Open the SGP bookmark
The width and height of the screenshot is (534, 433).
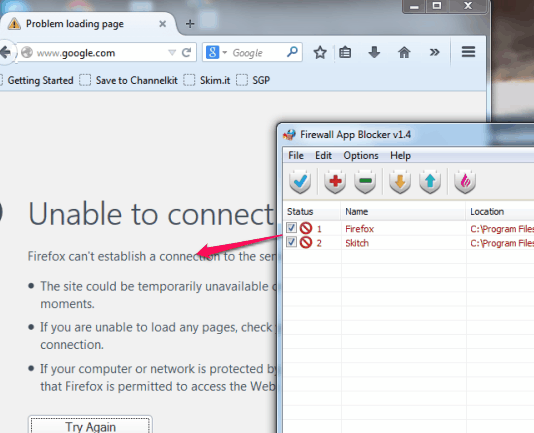pos(253,80)
